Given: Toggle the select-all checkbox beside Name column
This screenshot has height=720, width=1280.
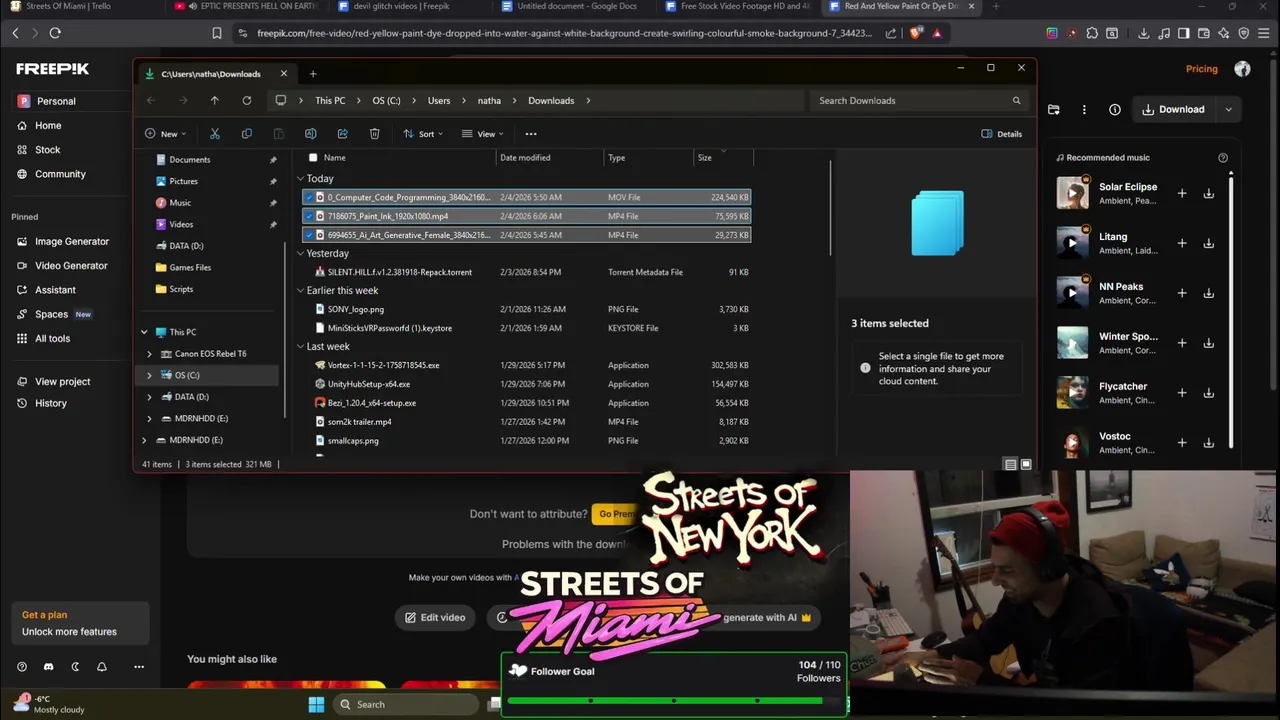Looking at the screenshot, I should 313,158.
